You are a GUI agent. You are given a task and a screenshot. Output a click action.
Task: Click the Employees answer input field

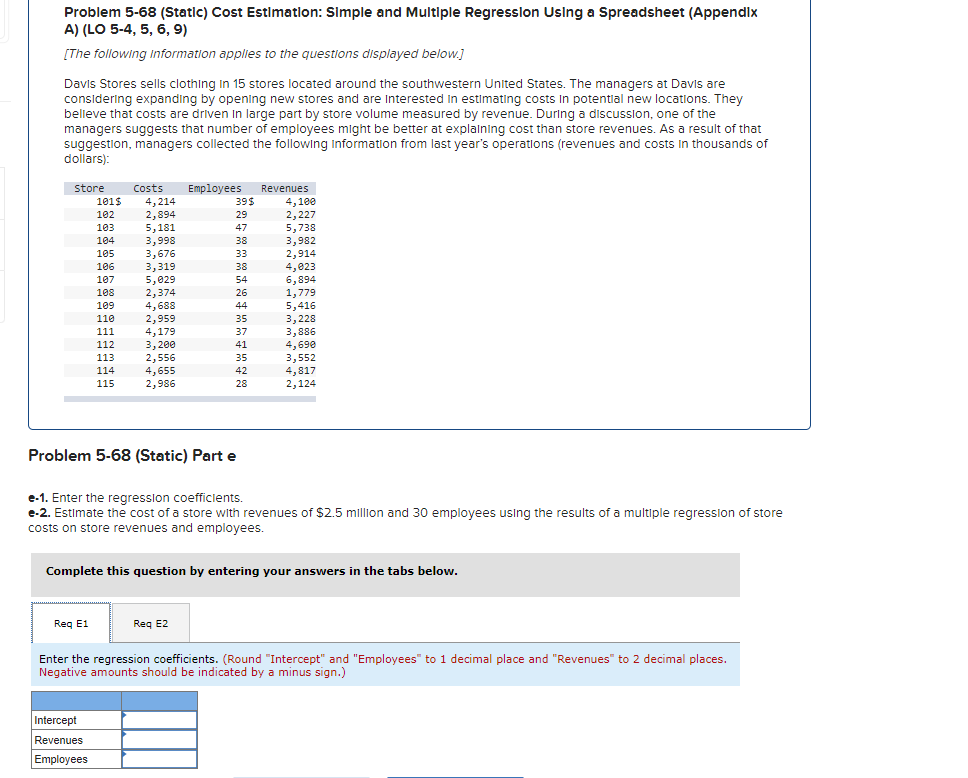160,759
